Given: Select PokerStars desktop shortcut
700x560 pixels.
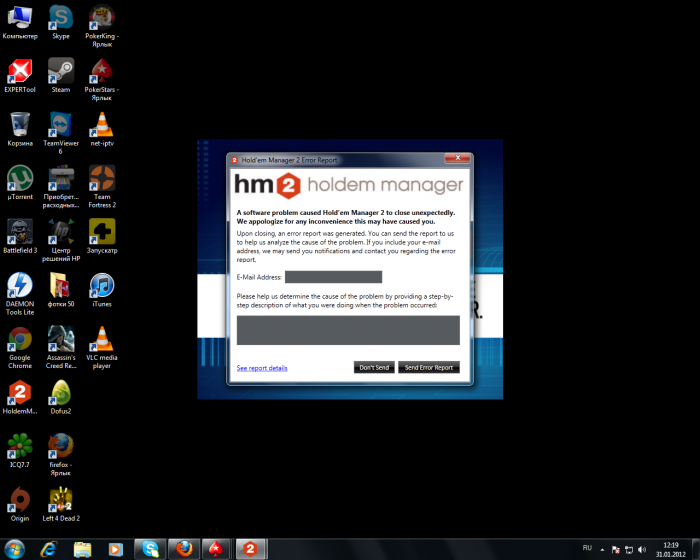Looking at the screenshot, I should click(x=102, y=79).
